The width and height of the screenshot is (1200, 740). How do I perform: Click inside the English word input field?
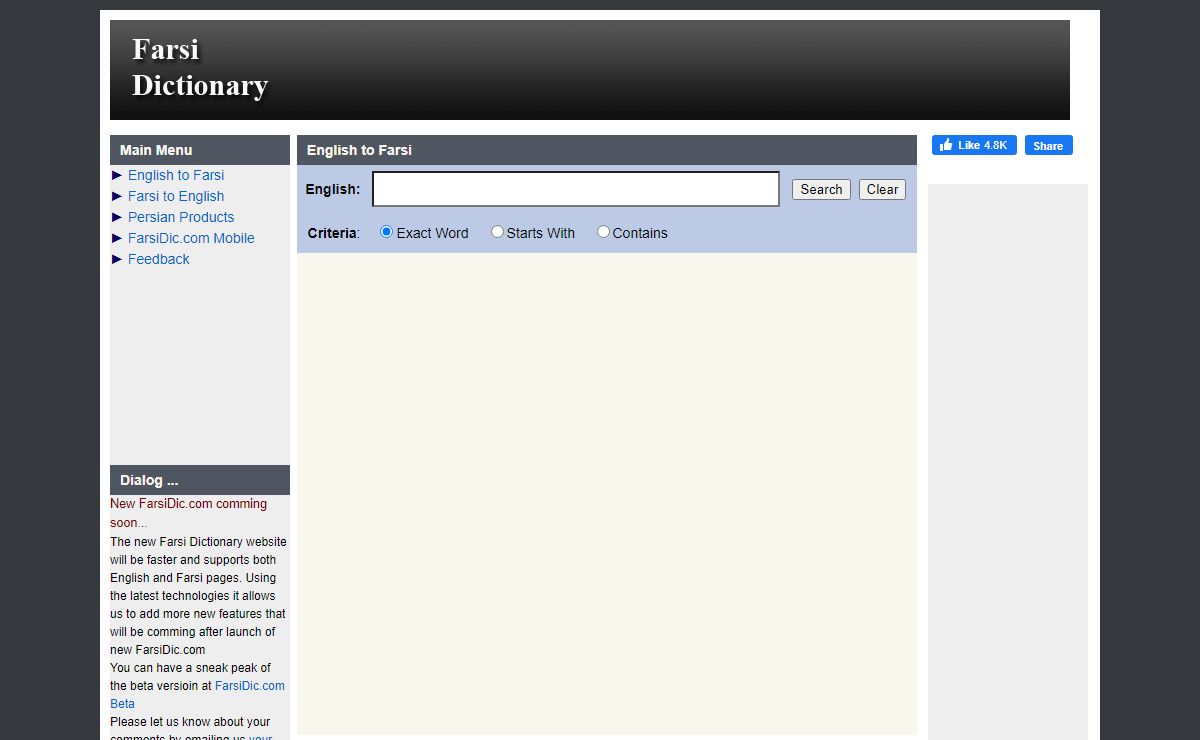coord(576,189)
